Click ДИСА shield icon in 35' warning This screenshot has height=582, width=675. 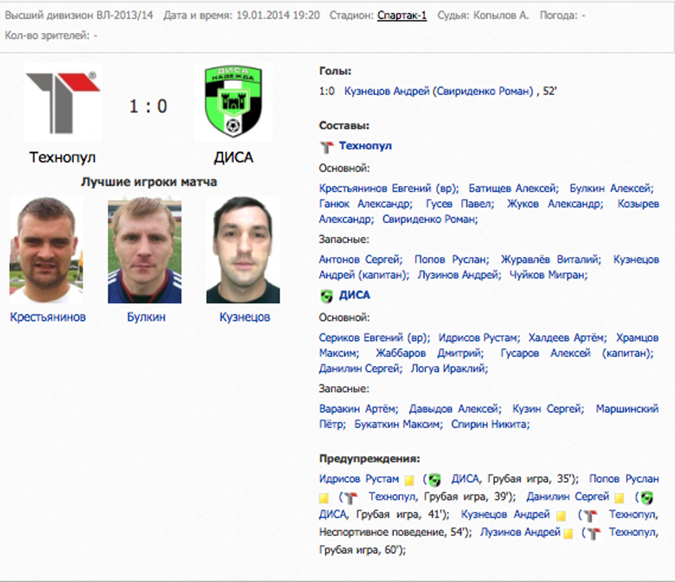(x=434, y=480)
